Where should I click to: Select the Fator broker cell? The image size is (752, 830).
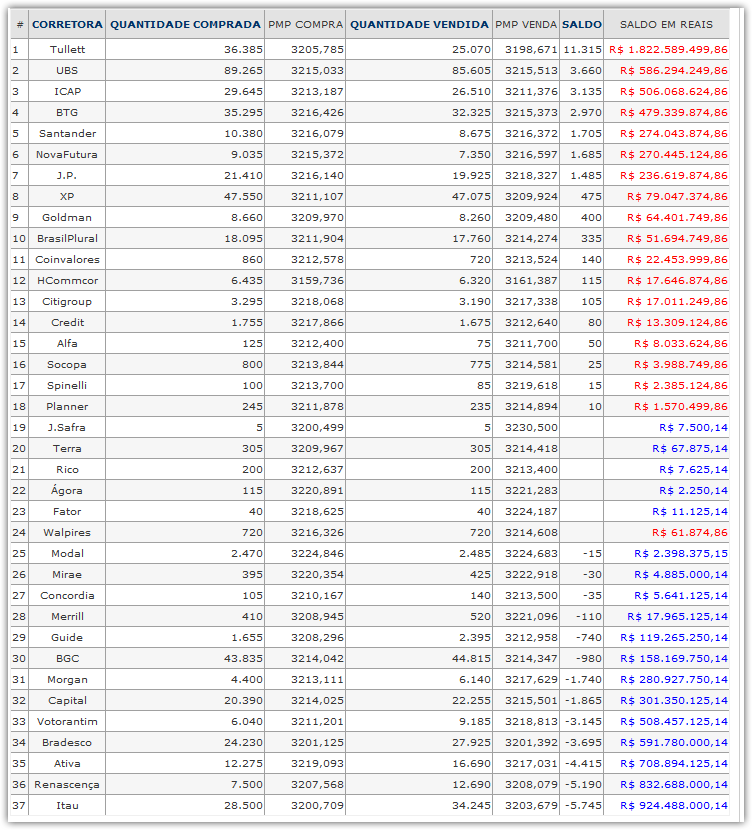tap(67, 511)
